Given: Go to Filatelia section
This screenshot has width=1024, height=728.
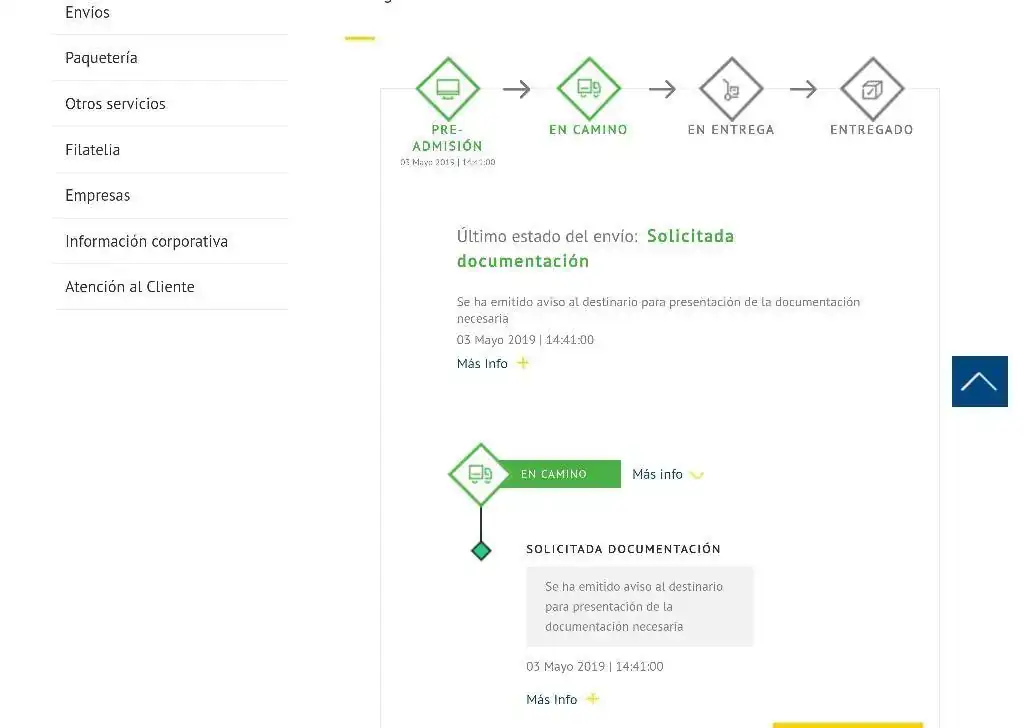Looking at the screenshot, I should point(93,150).
